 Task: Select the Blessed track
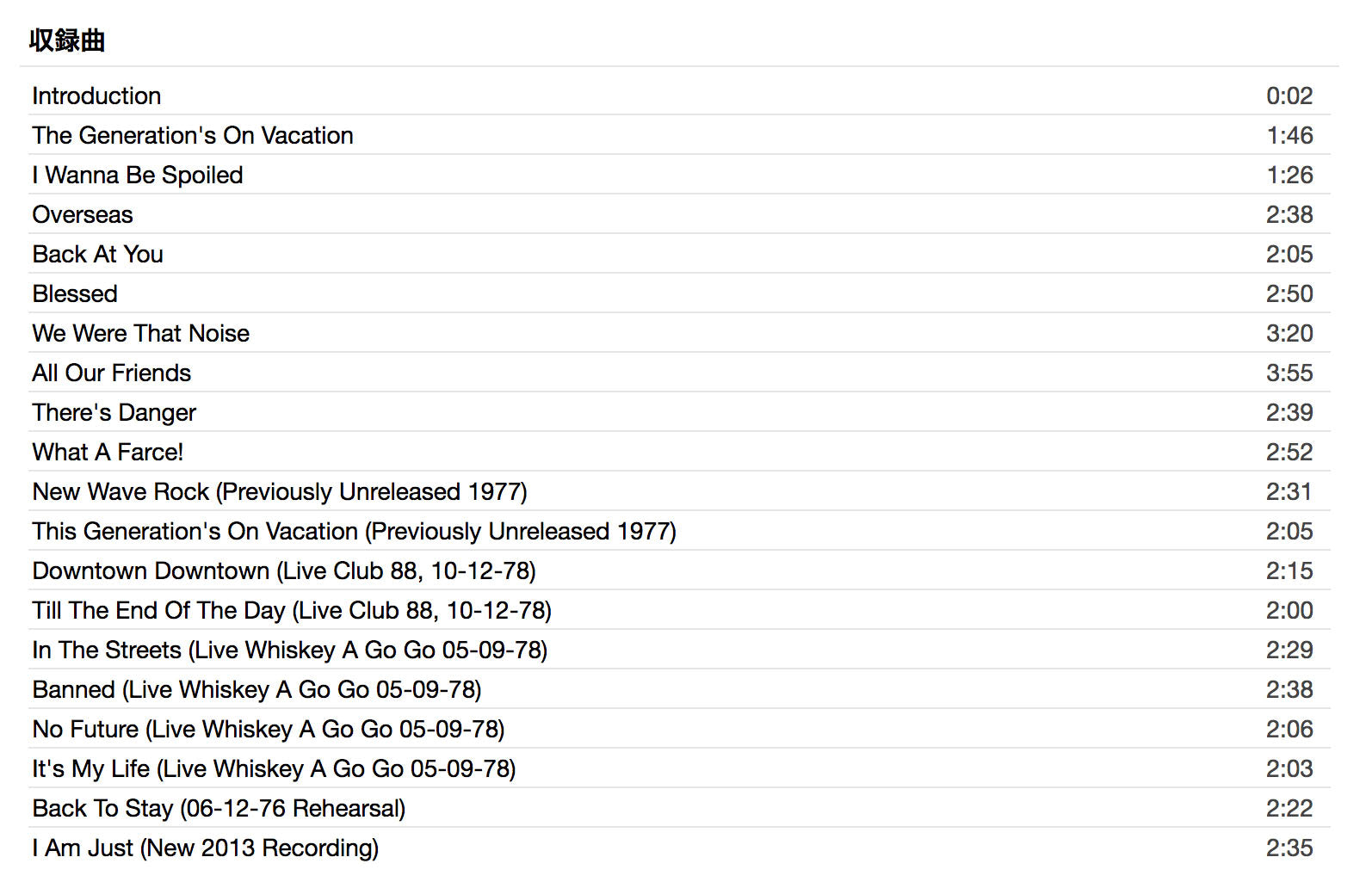(x=75, y=293)
